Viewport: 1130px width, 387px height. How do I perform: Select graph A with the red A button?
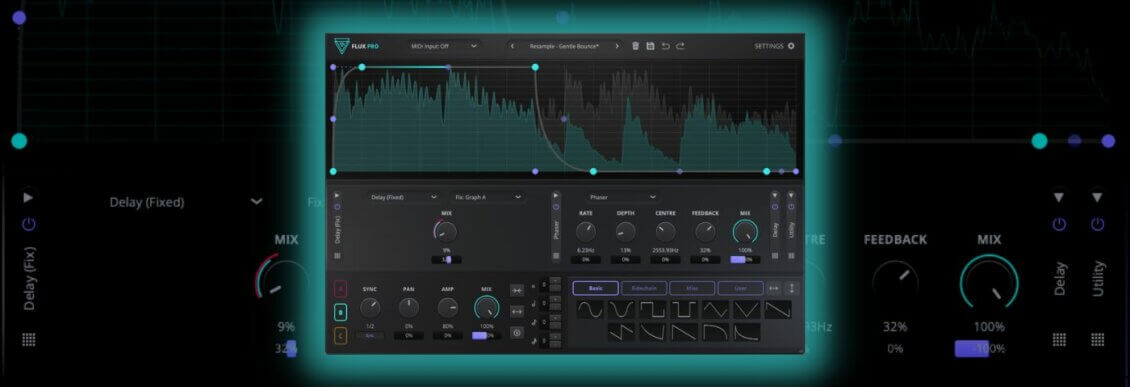click(x=341, y=289)
